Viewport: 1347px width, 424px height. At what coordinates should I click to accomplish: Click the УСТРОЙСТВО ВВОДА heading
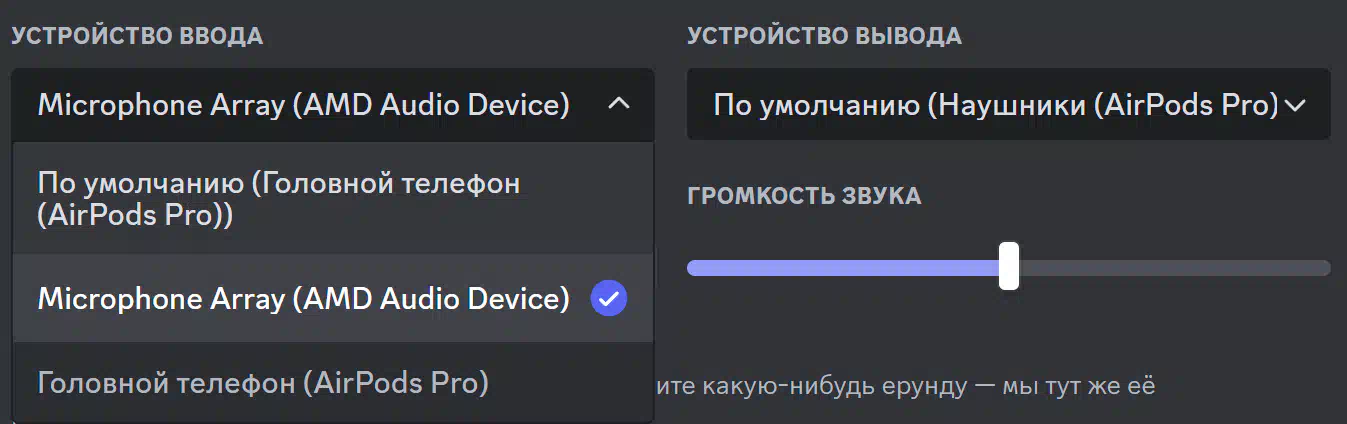(137, 36)
